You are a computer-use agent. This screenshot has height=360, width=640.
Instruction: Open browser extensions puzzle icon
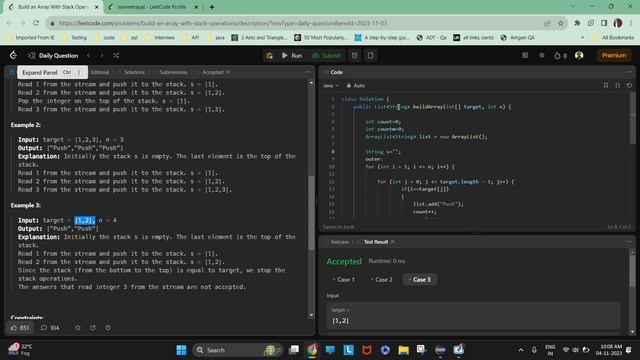click(x=577, y=23)
